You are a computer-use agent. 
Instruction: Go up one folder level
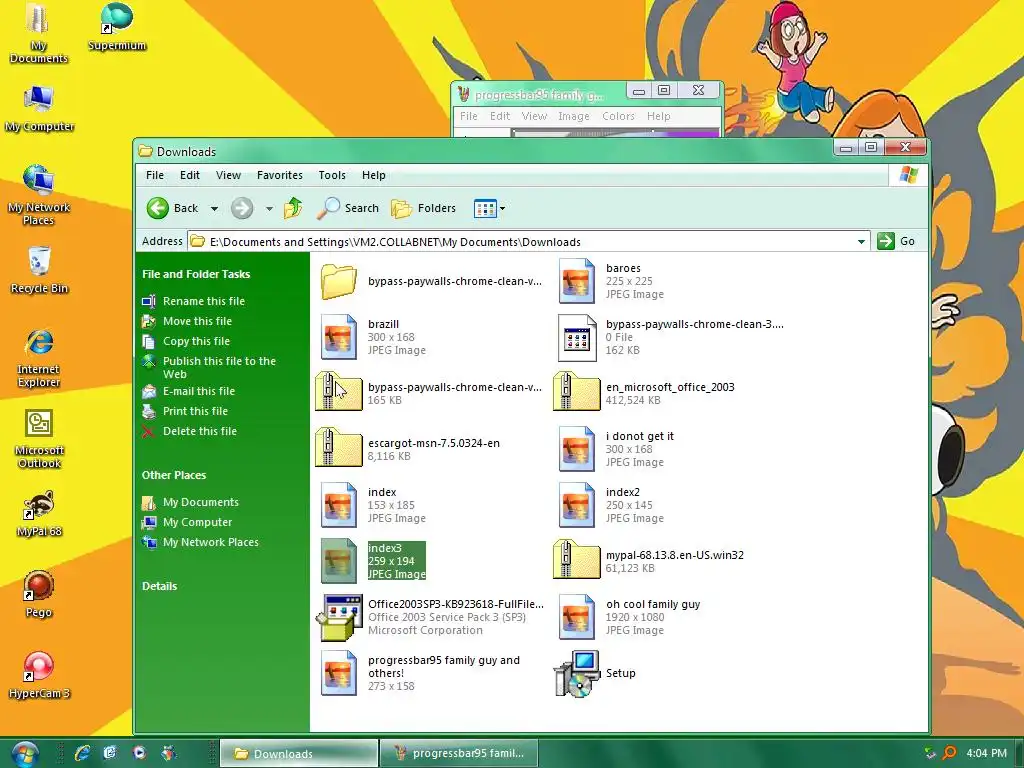tap(293, 208)
